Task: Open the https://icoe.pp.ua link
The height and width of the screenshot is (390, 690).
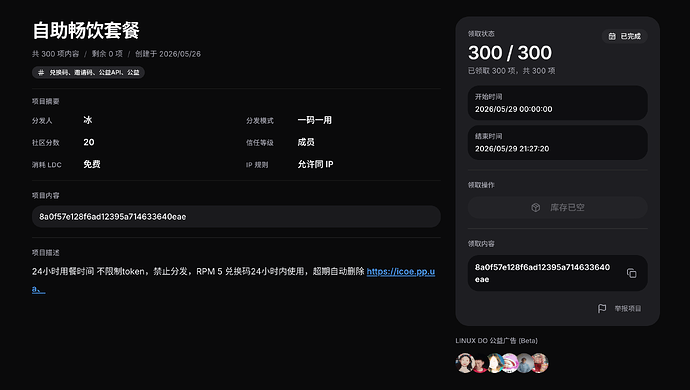Action: [x=400, y=272]
